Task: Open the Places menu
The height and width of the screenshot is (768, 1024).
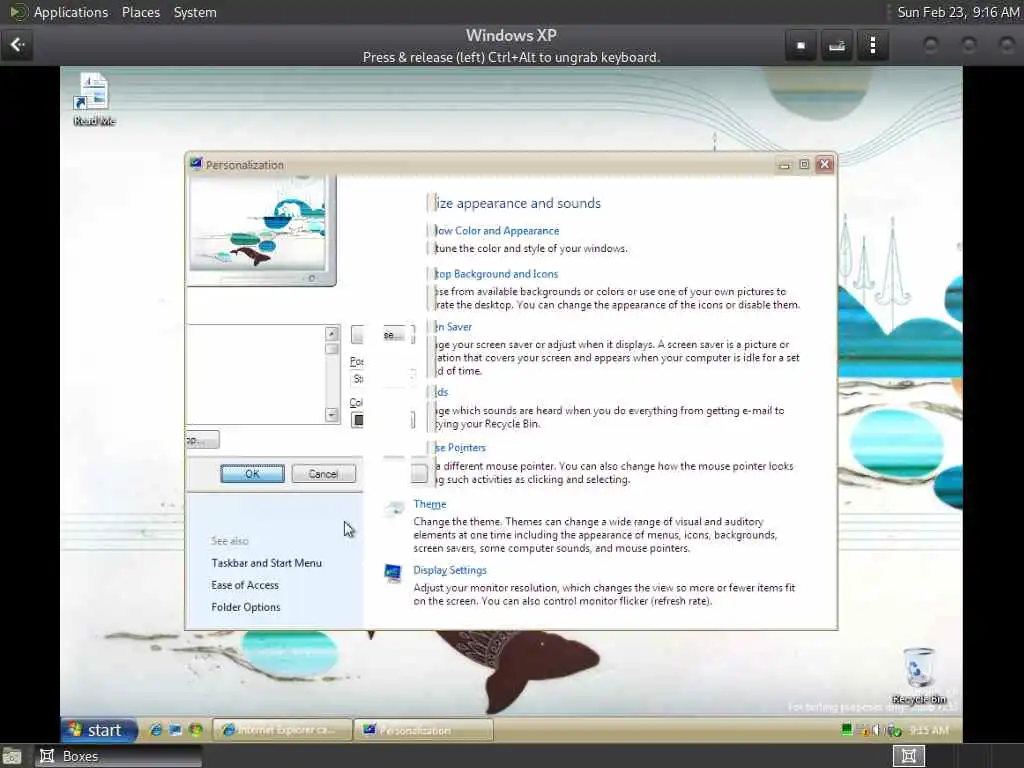Action: point(141,12)
